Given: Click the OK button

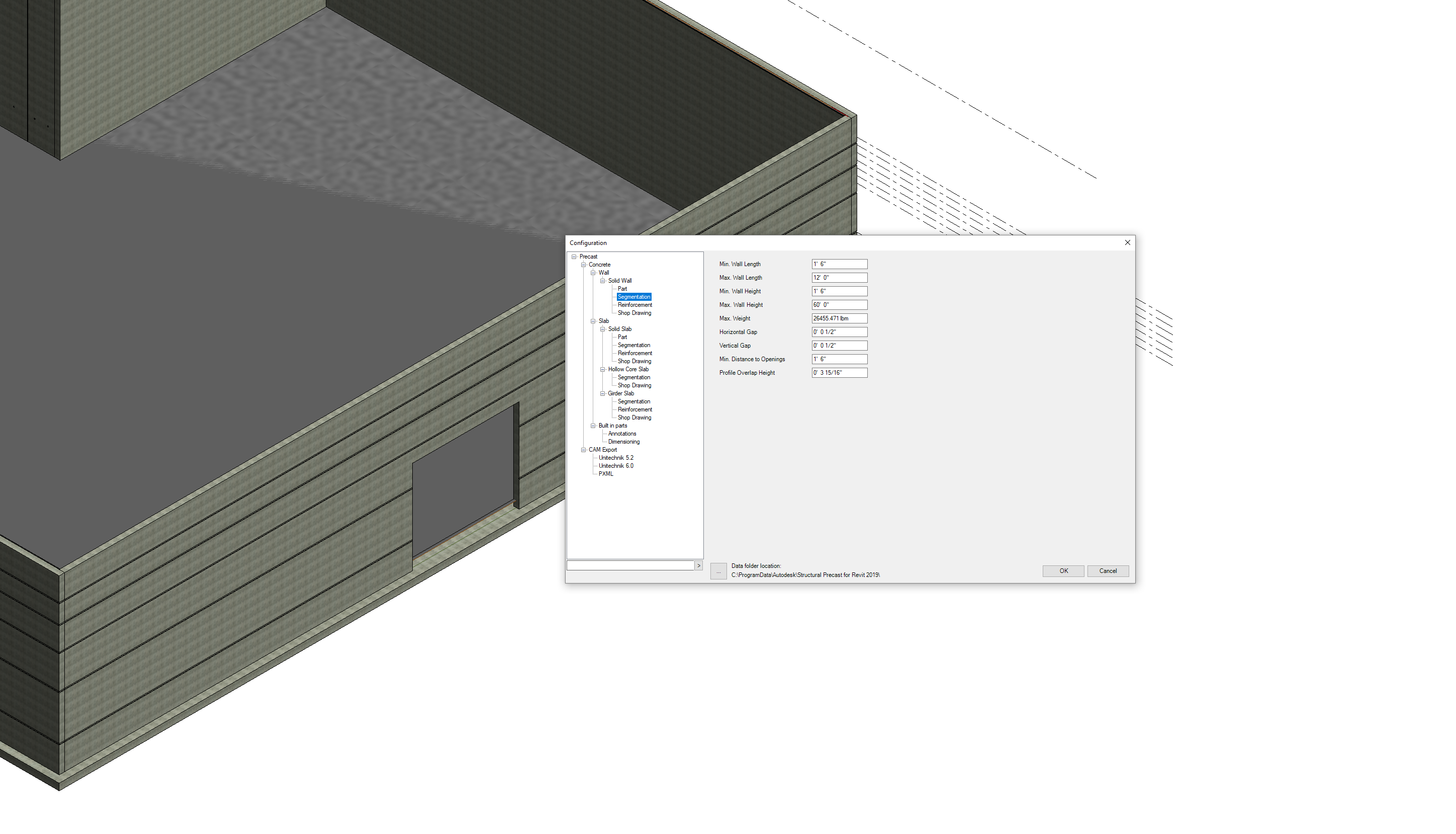Looking at the screenshot, I should coord(1063,570).
